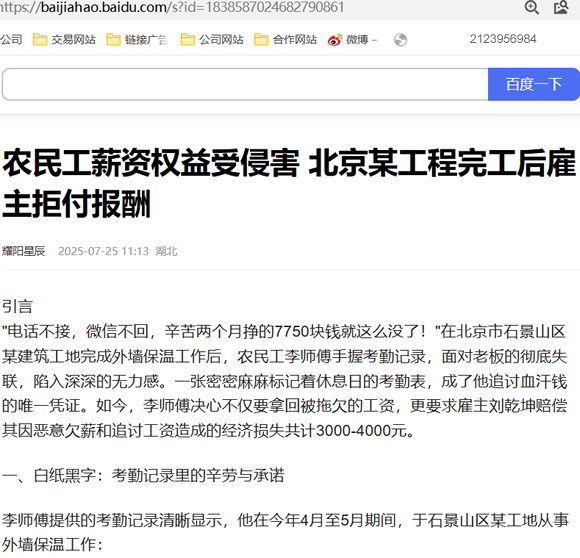Click the 2123956984 bookmark entry

tap(503, 39)
